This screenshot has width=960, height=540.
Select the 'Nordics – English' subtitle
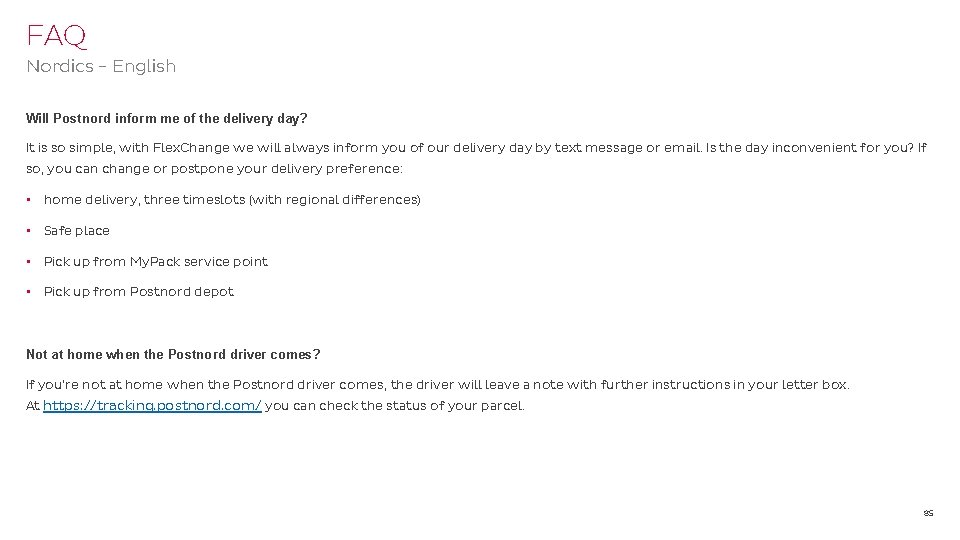click(101, 67)
